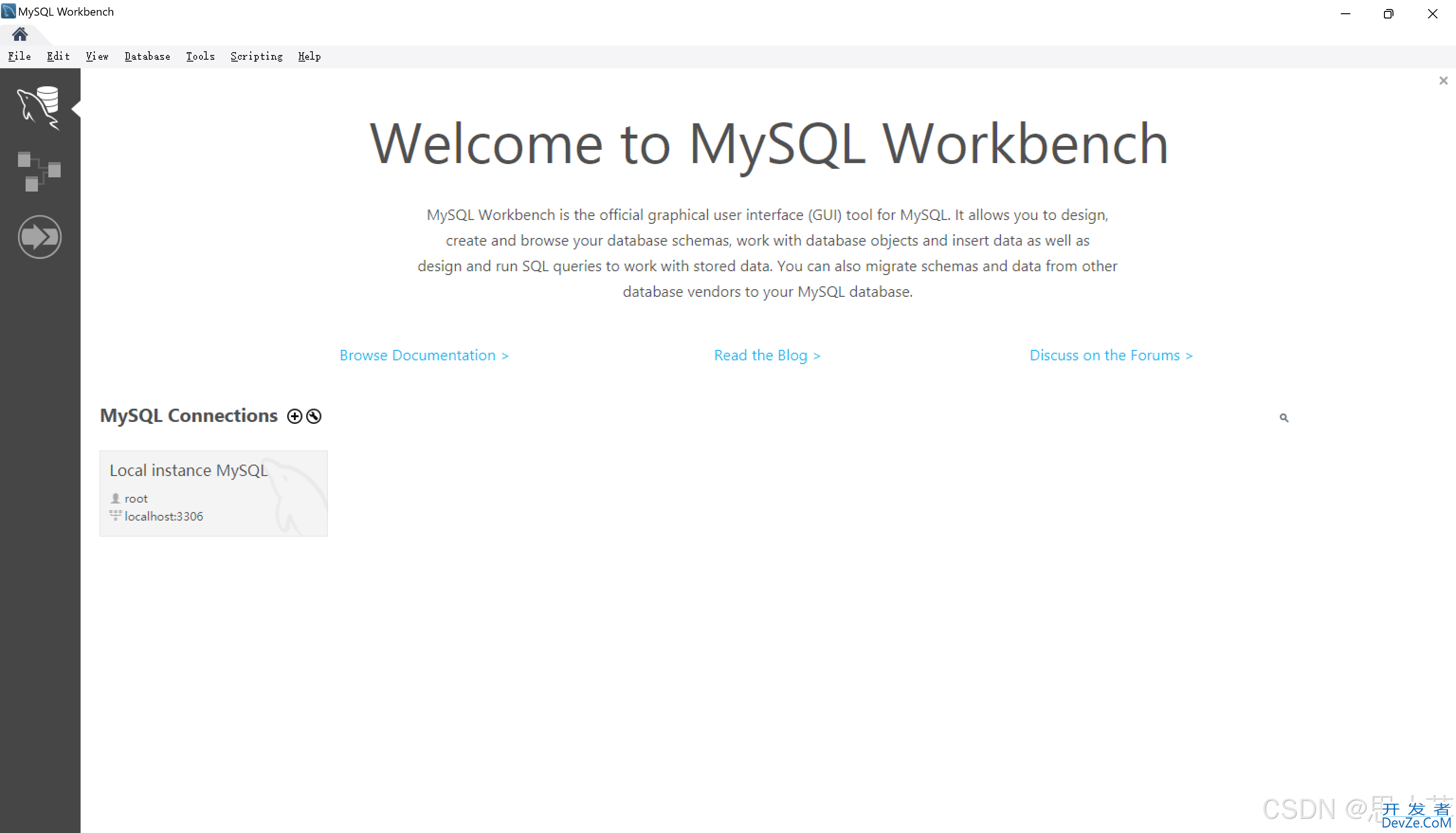
Task: Open the Scripting menu
Action: pyautogui.click(x=256, y=56)
